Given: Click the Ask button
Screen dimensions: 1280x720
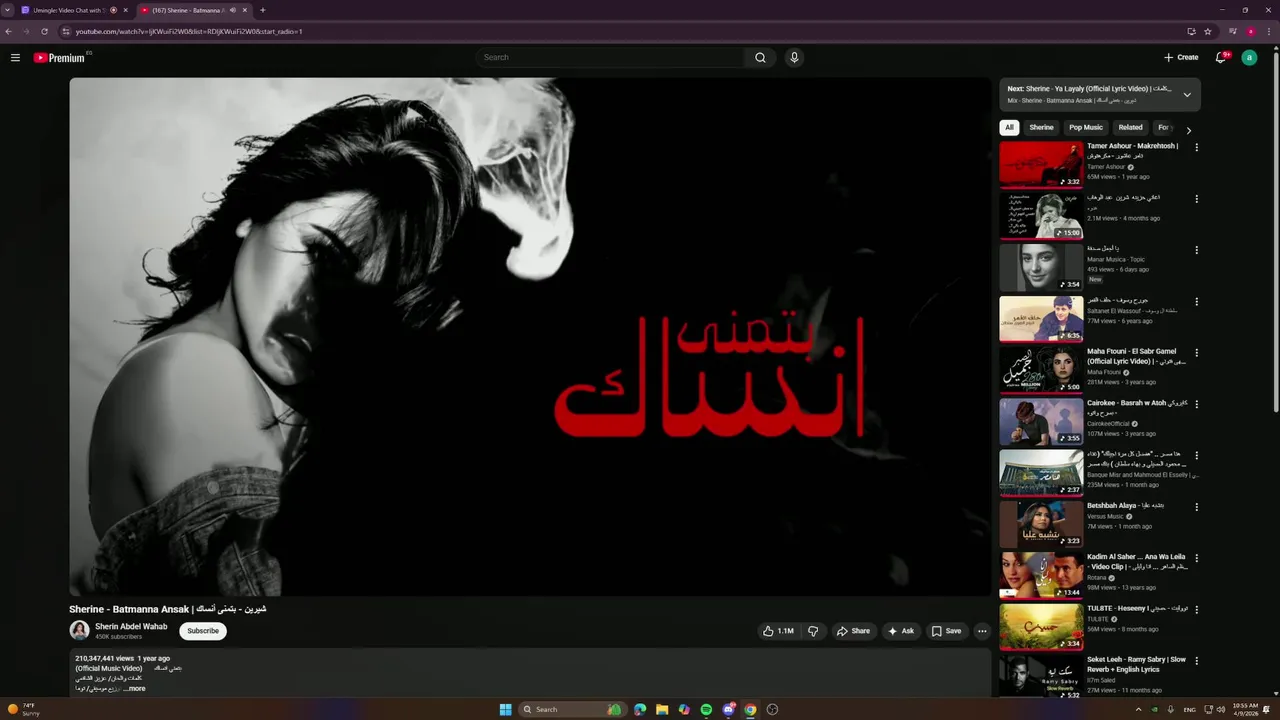Looking at the screenshot, I should [901, 631].
